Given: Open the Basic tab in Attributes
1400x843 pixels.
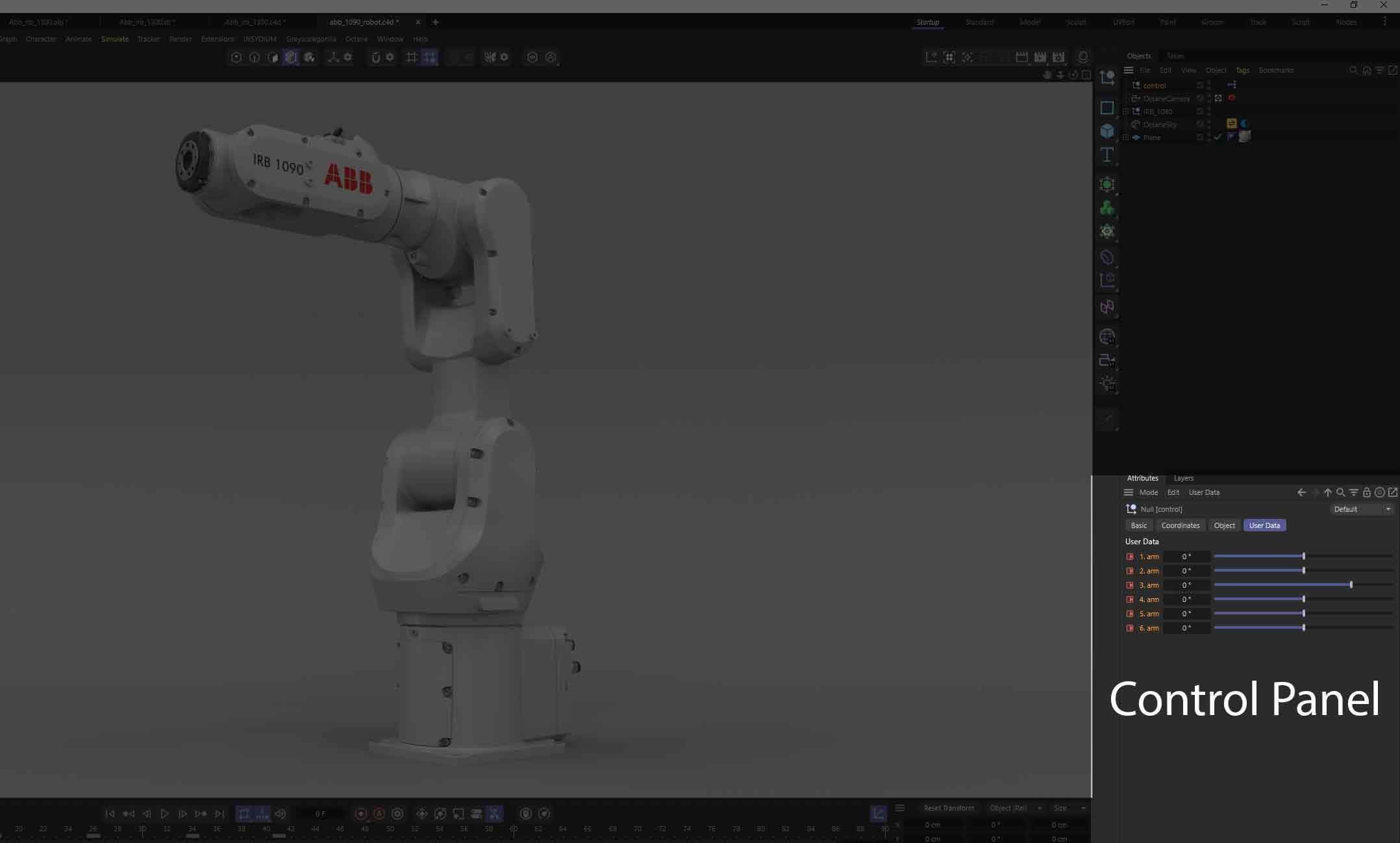Looking at the screenshot, I should tap(1139, 525).
